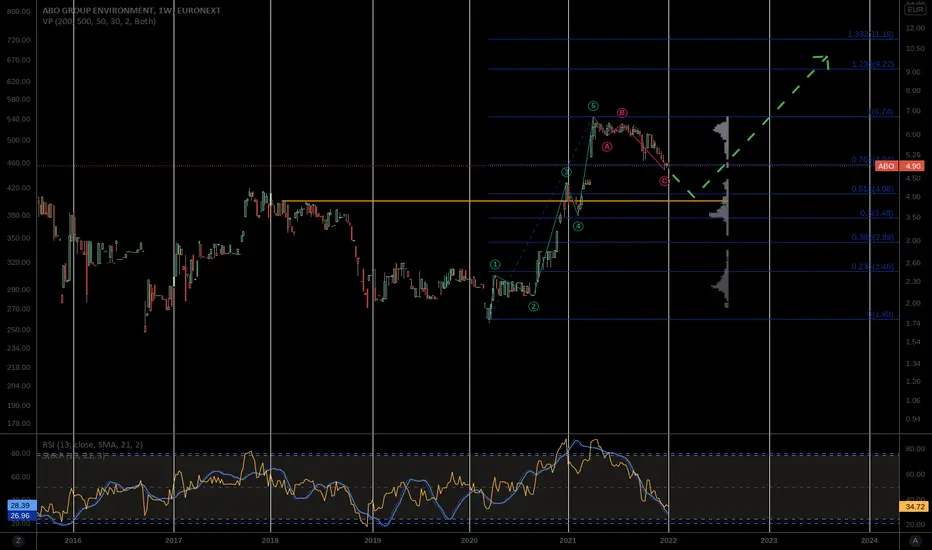Click the 1.382(11.18) Fibonacci level label
This screenshot has height=550, width=932.
[x=871, y=34]
